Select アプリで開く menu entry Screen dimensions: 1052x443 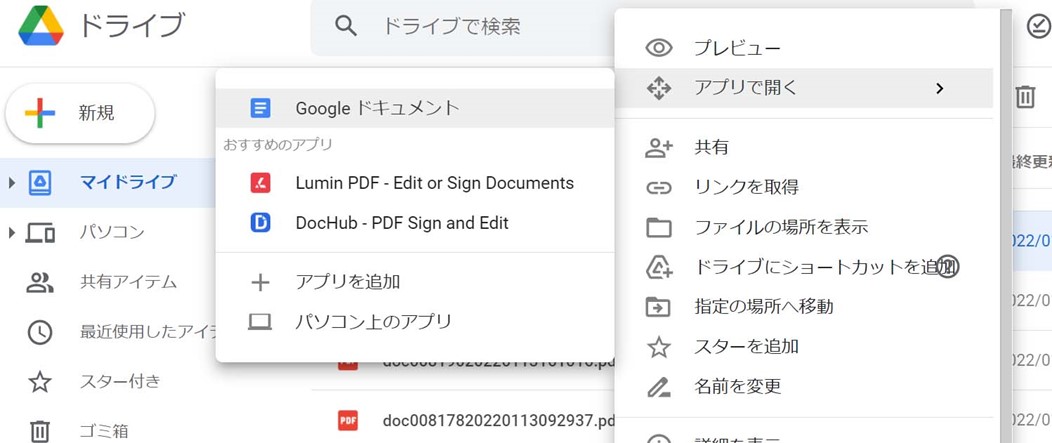(804, 88)
